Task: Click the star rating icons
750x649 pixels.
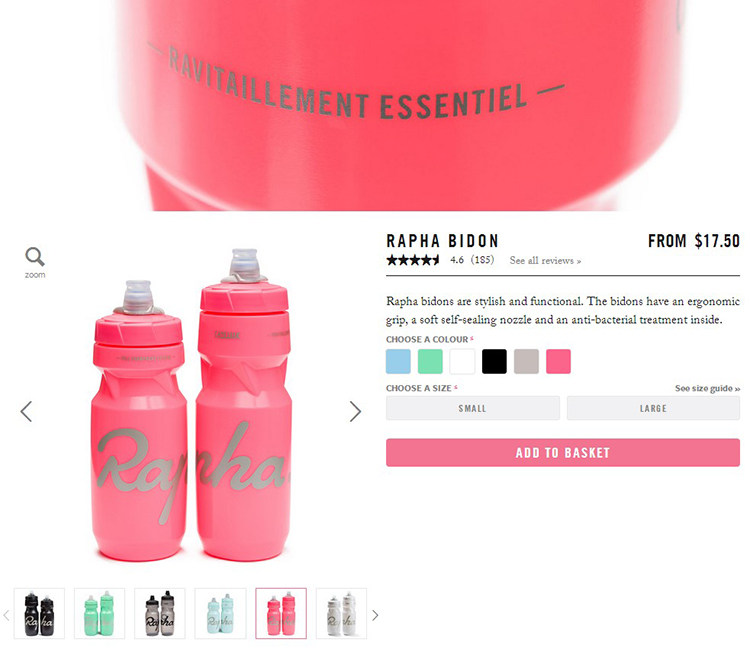Action: (x=413, y=260)
